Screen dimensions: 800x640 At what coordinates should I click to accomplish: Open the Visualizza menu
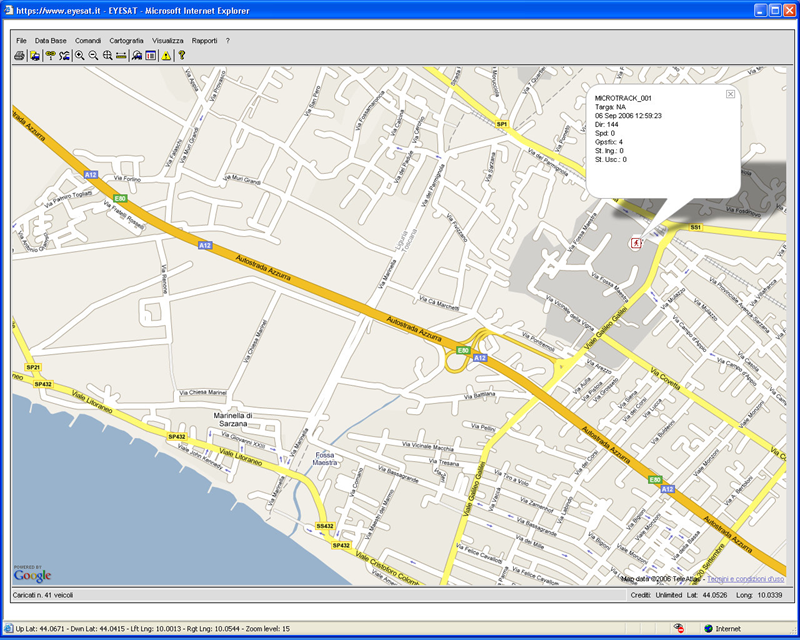[167, 41]
